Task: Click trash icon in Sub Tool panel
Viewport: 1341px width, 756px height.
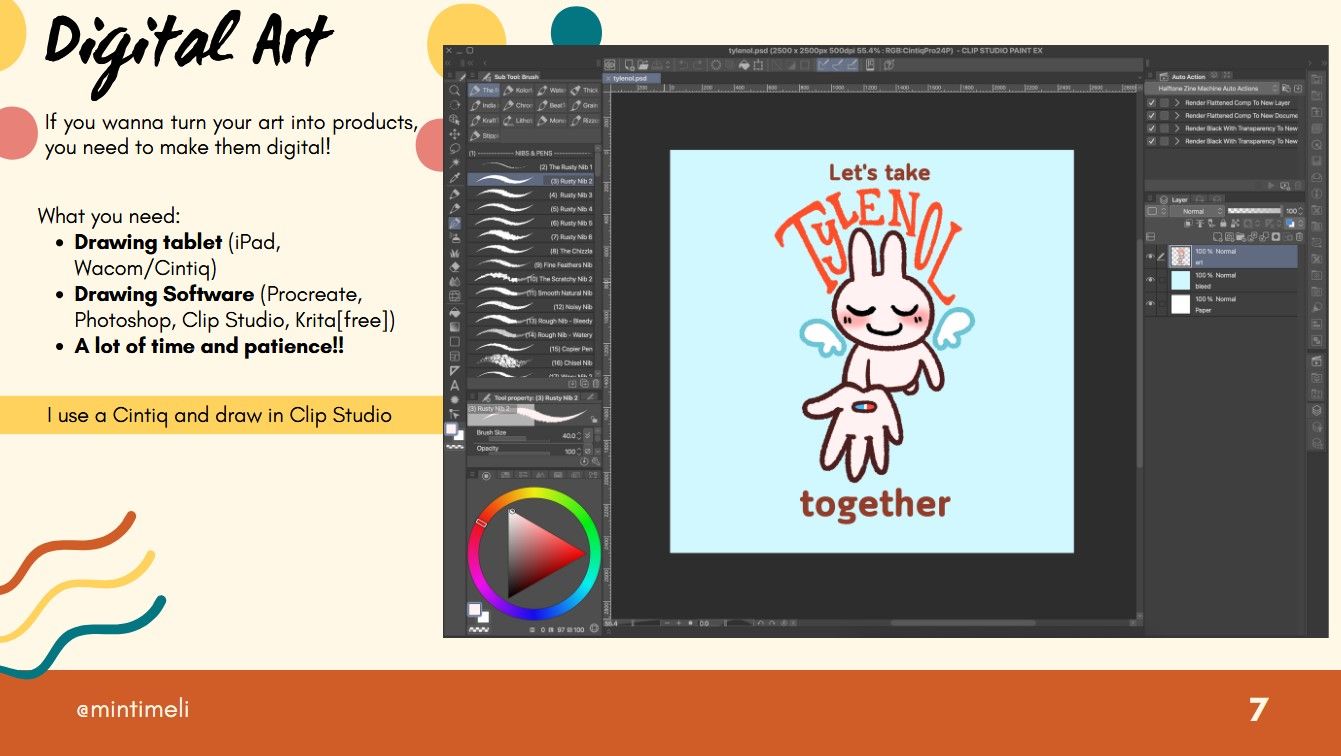Action: point(596,383)
